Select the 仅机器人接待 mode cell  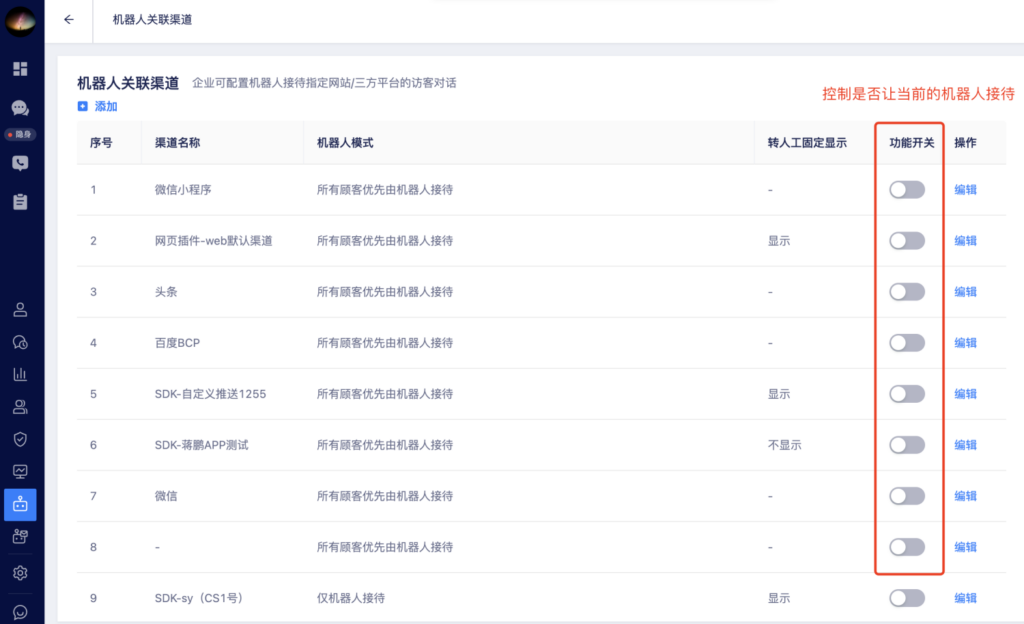pyautogui.click(x=351, y=598)
